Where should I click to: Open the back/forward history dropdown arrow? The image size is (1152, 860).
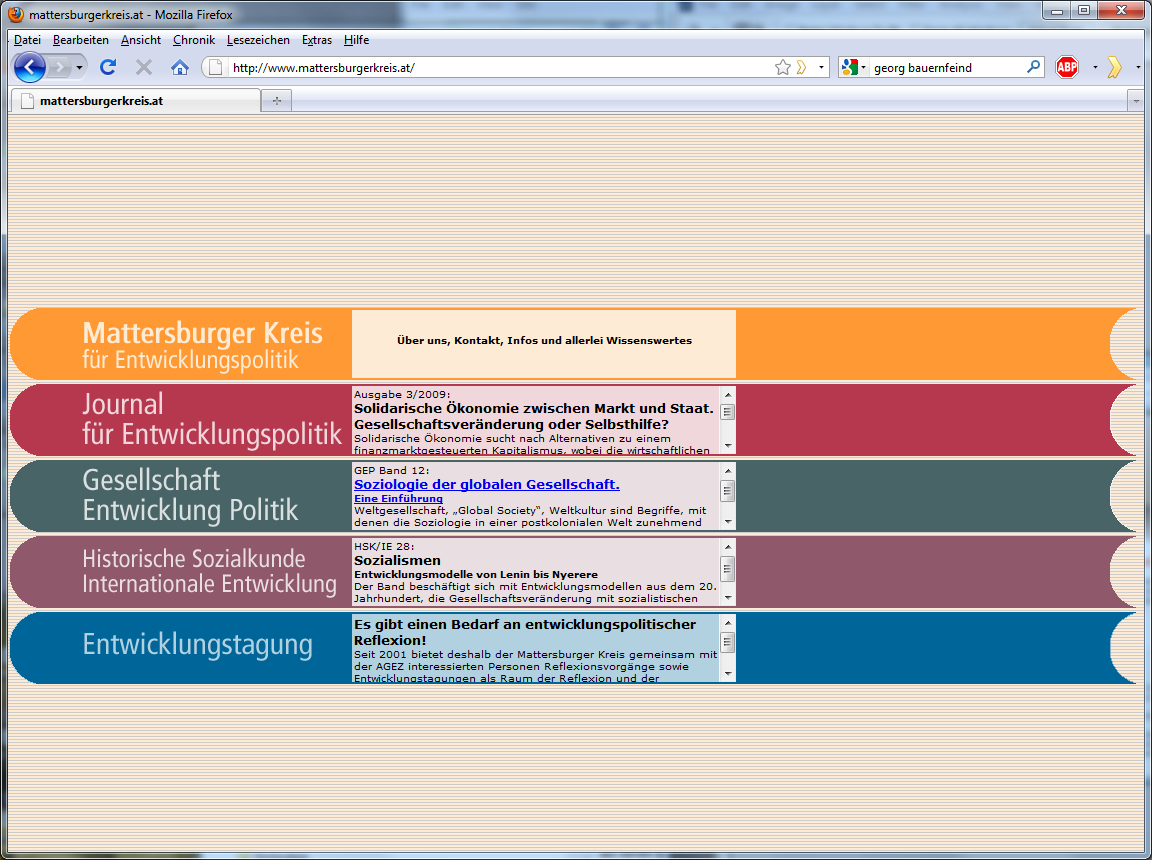click(x=79, y=68)
